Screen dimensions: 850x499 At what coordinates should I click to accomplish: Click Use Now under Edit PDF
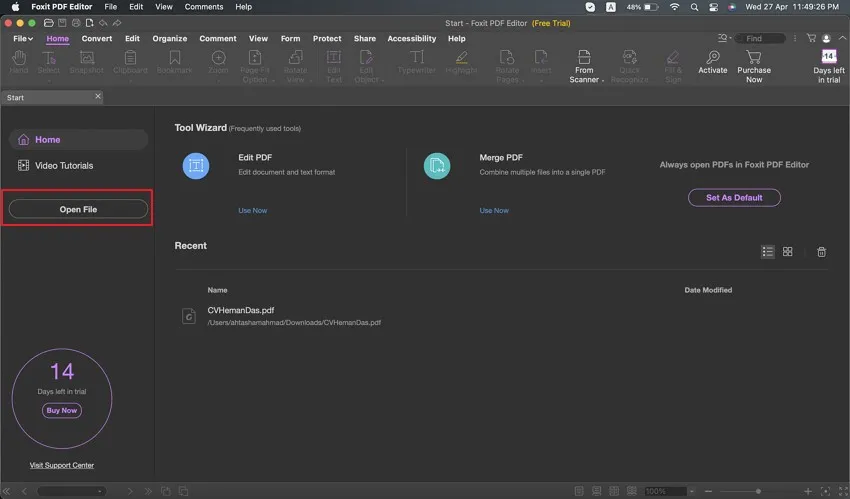pos(253,210)
